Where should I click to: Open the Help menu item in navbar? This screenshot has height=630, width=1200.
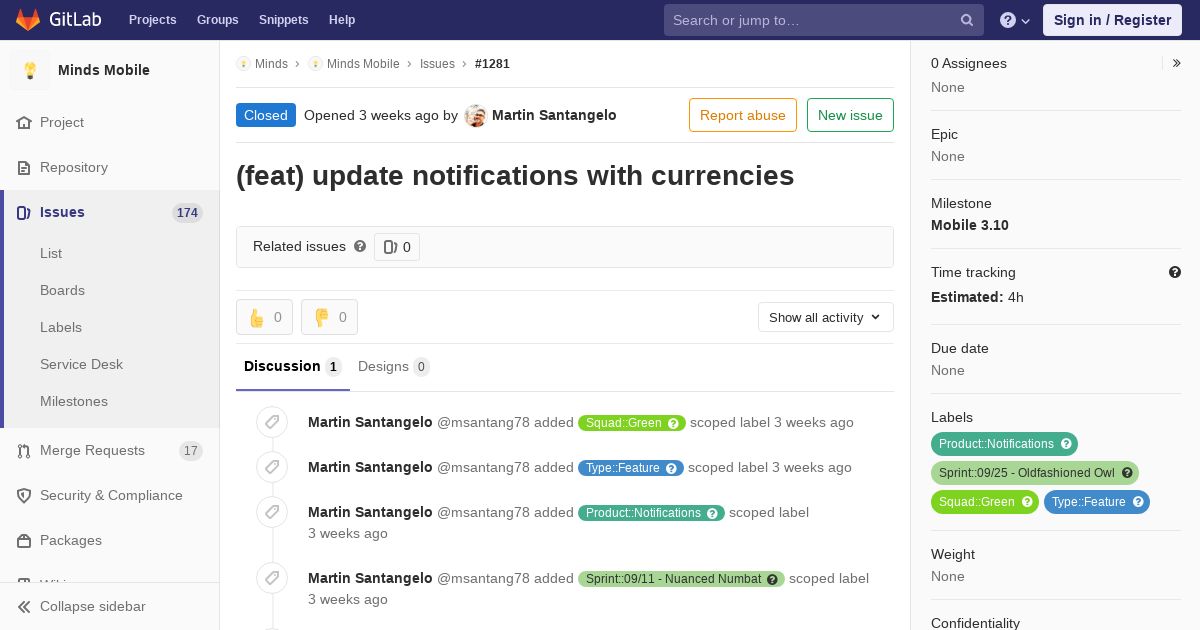click(x=342, y=20)
